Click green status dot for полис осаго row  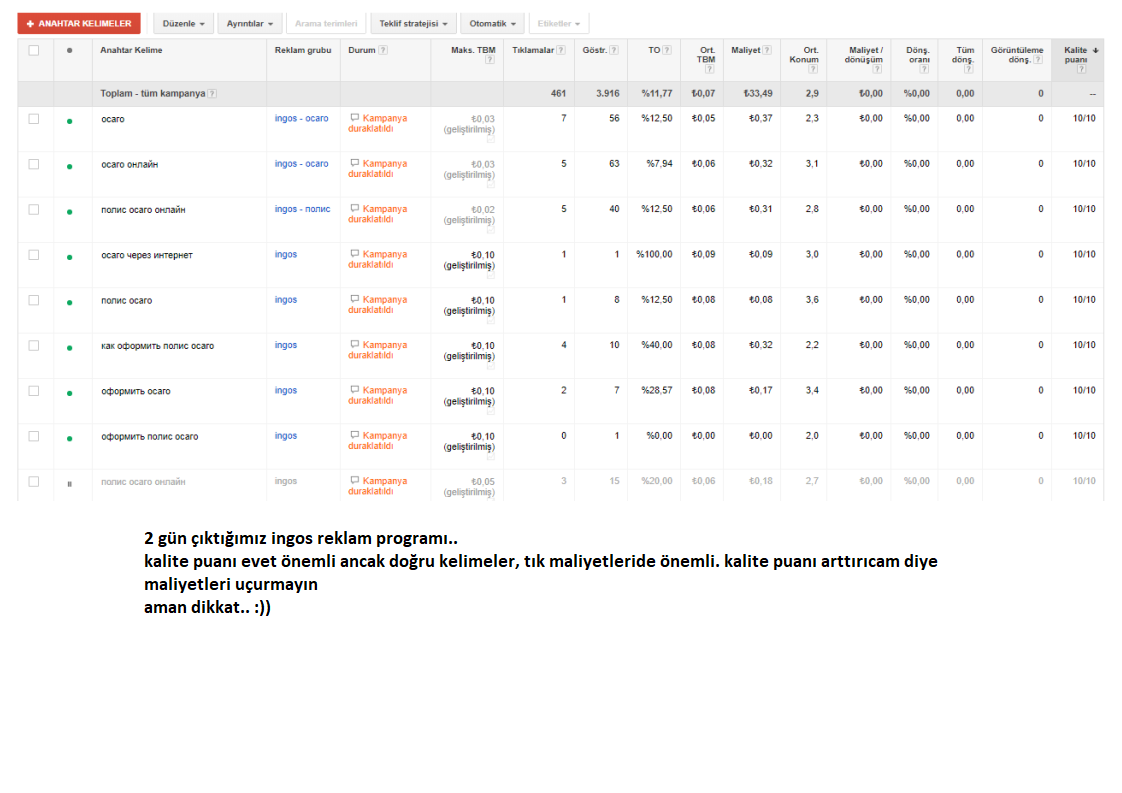click(x=69, y=303)
